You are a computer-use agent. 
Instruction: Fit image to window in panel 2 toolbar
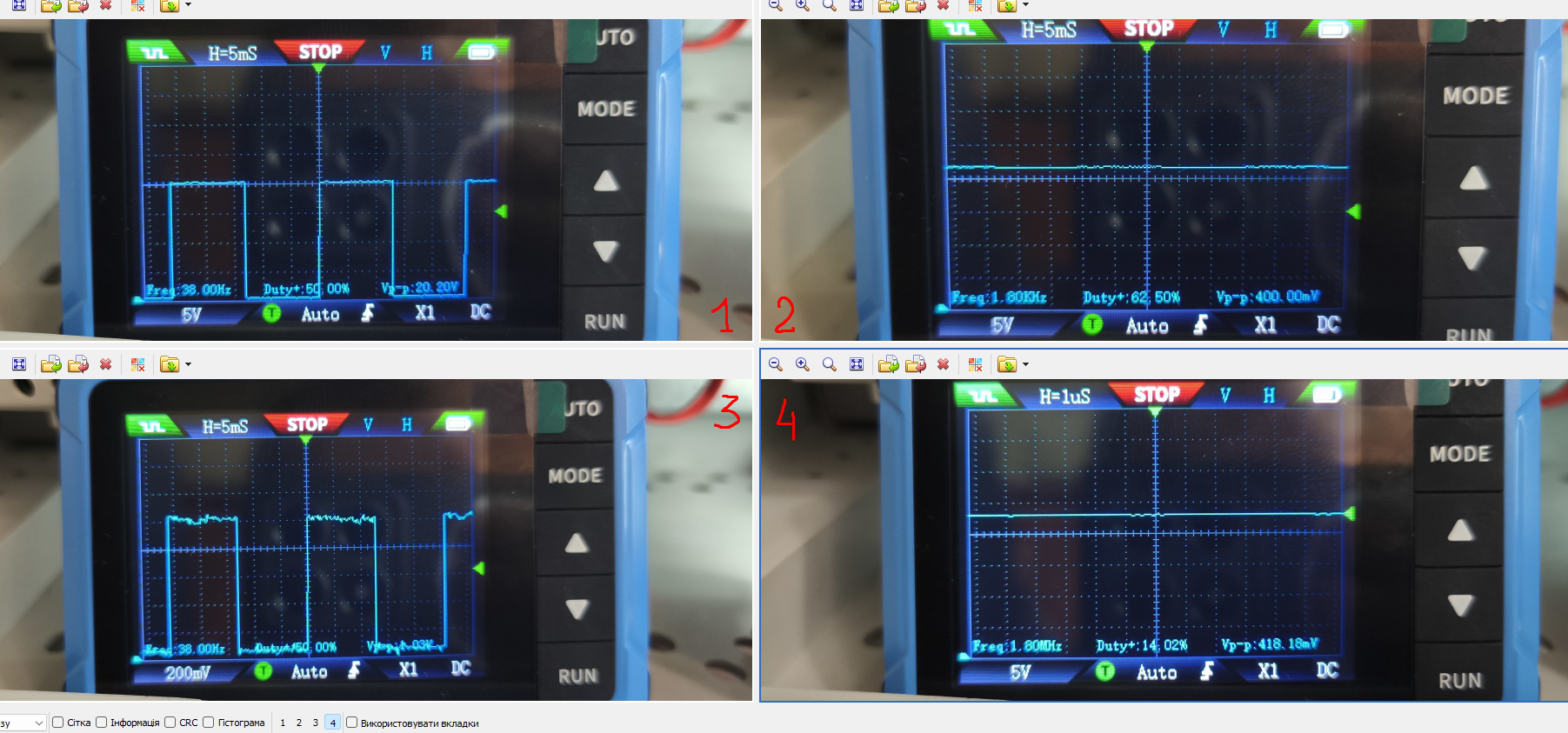[857, 5]
